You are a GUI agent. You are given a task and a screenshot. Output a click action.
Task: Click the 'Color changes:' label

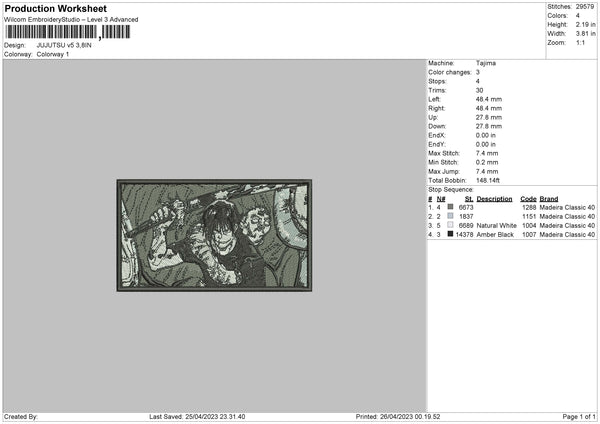(450, 72)
